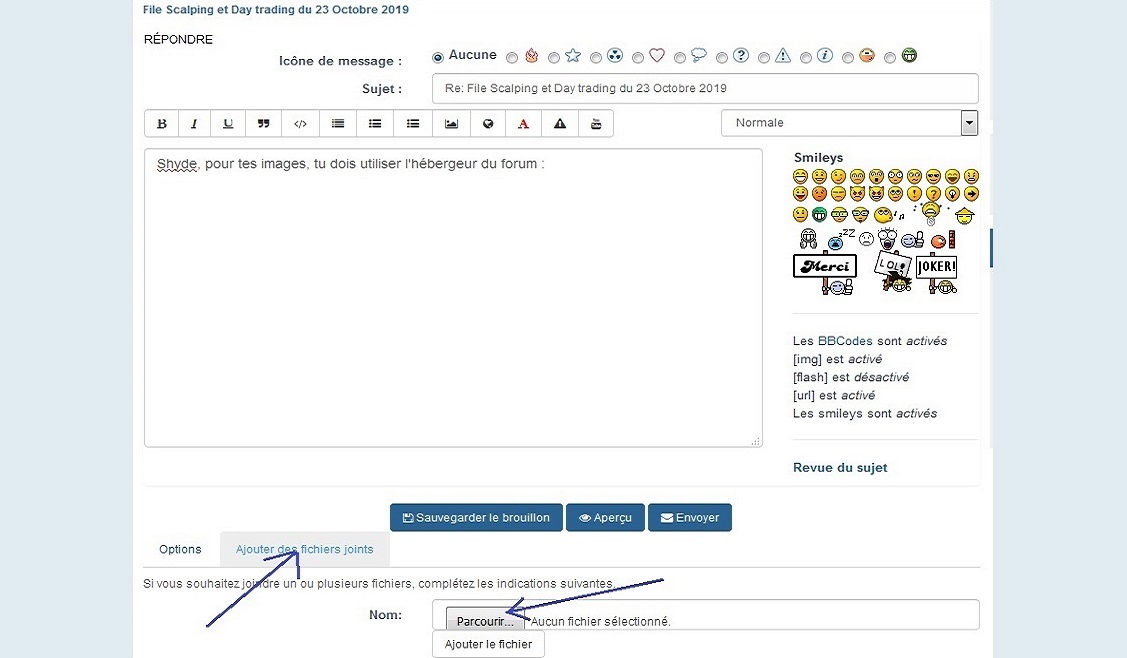
Task: Browse for a file with Parcourir...
Action: (485, 621)
